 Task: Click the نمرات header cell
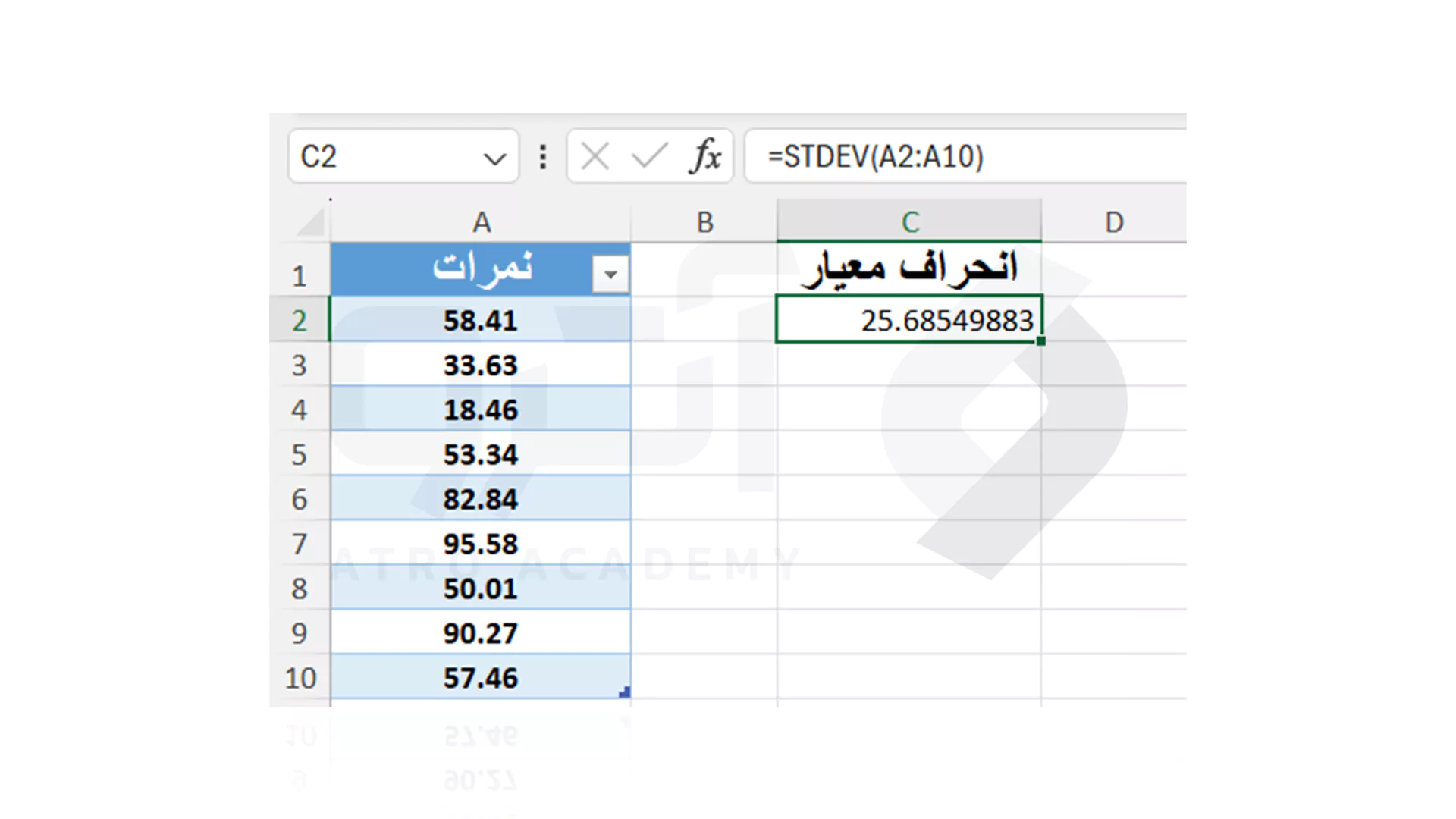point(481,269)
